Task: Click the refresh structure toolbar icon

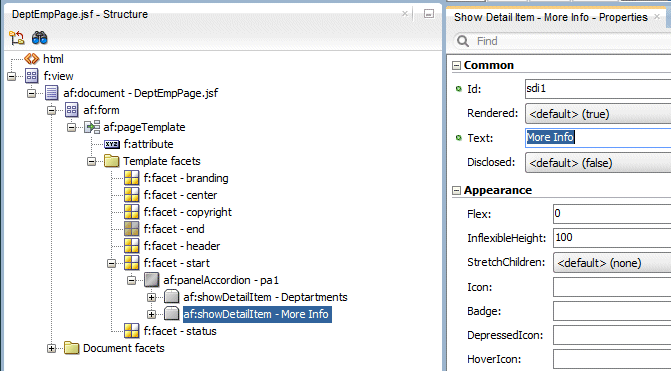Action: coord(17,38)
